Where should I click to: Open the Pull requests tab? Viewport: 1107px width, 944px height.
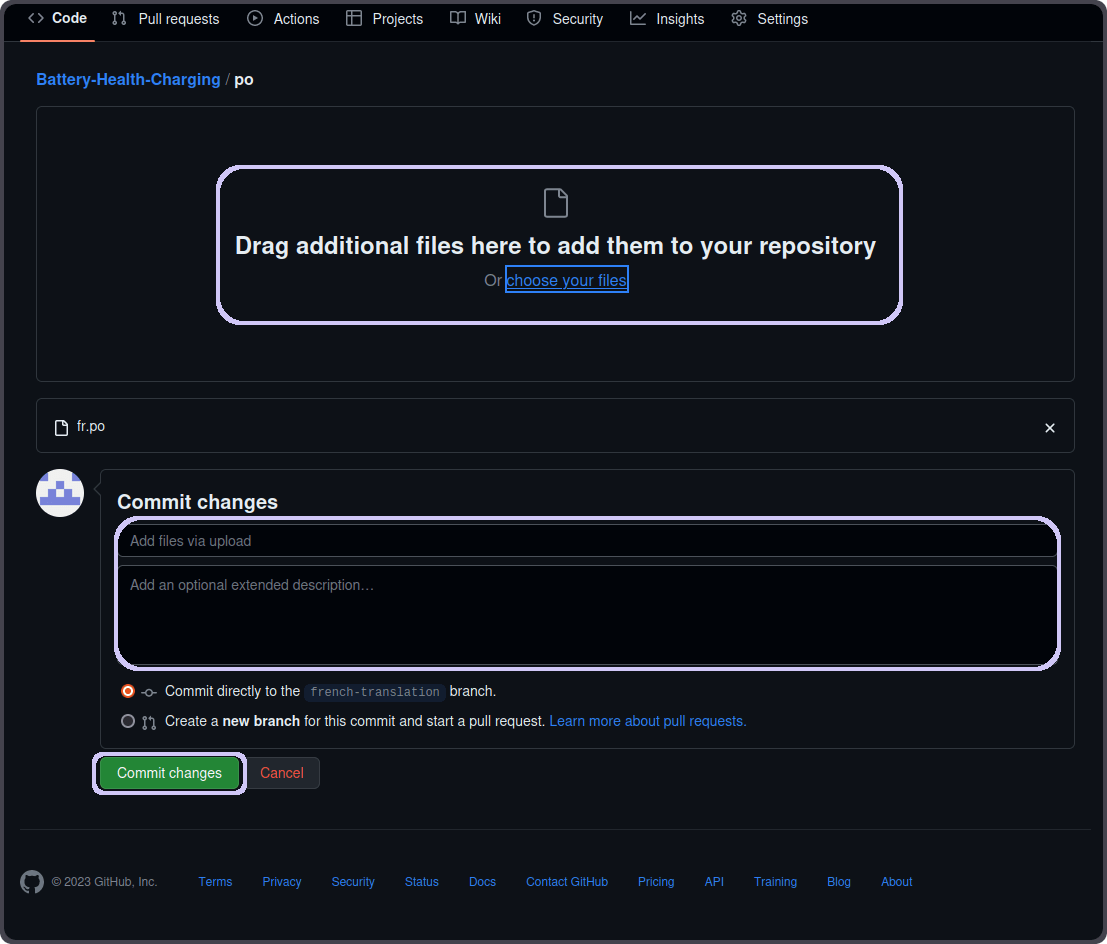[x=165, y=19]
